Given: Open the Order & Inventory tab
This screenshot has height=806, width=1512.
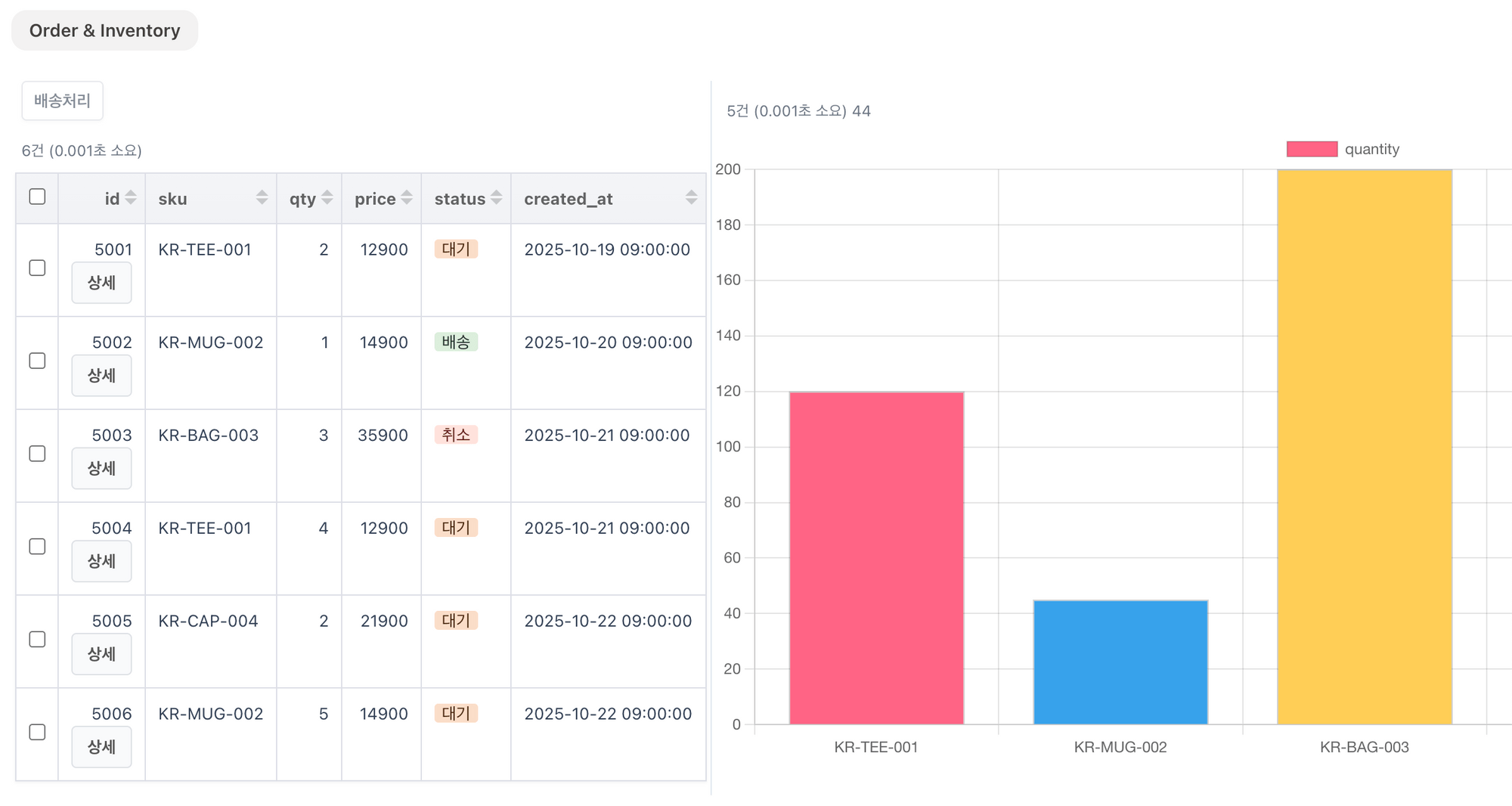Looking at the screenshot, I should [x=104, y=31].
